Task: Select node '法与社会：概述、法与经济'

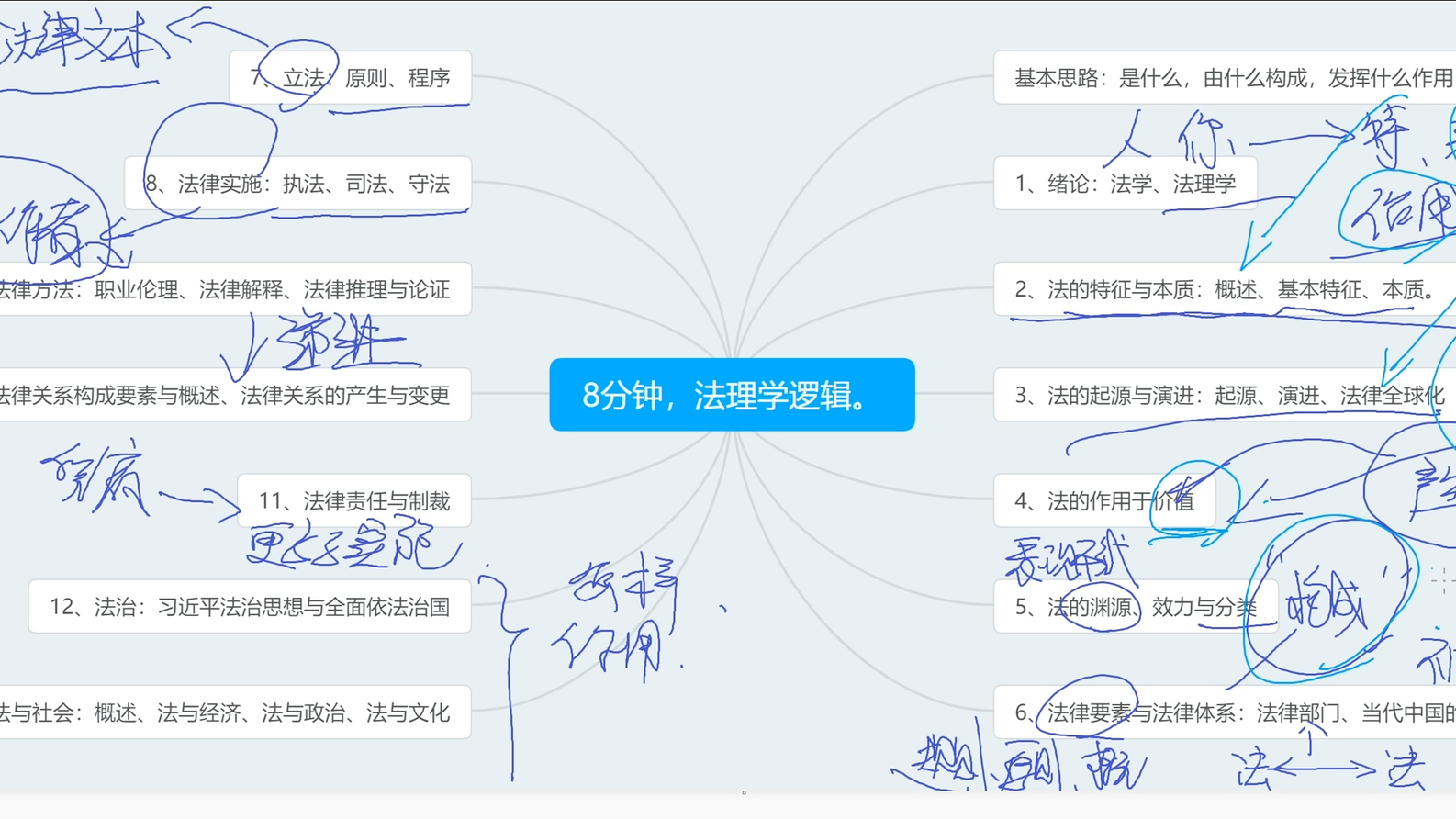Action: 235,712
